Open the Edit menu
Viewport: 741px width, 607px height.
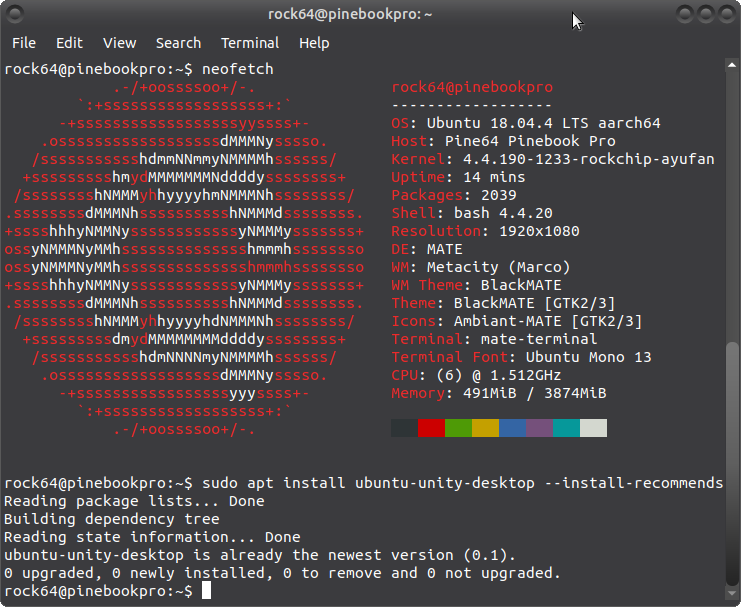pyautogui.click(x=69, y=43)
